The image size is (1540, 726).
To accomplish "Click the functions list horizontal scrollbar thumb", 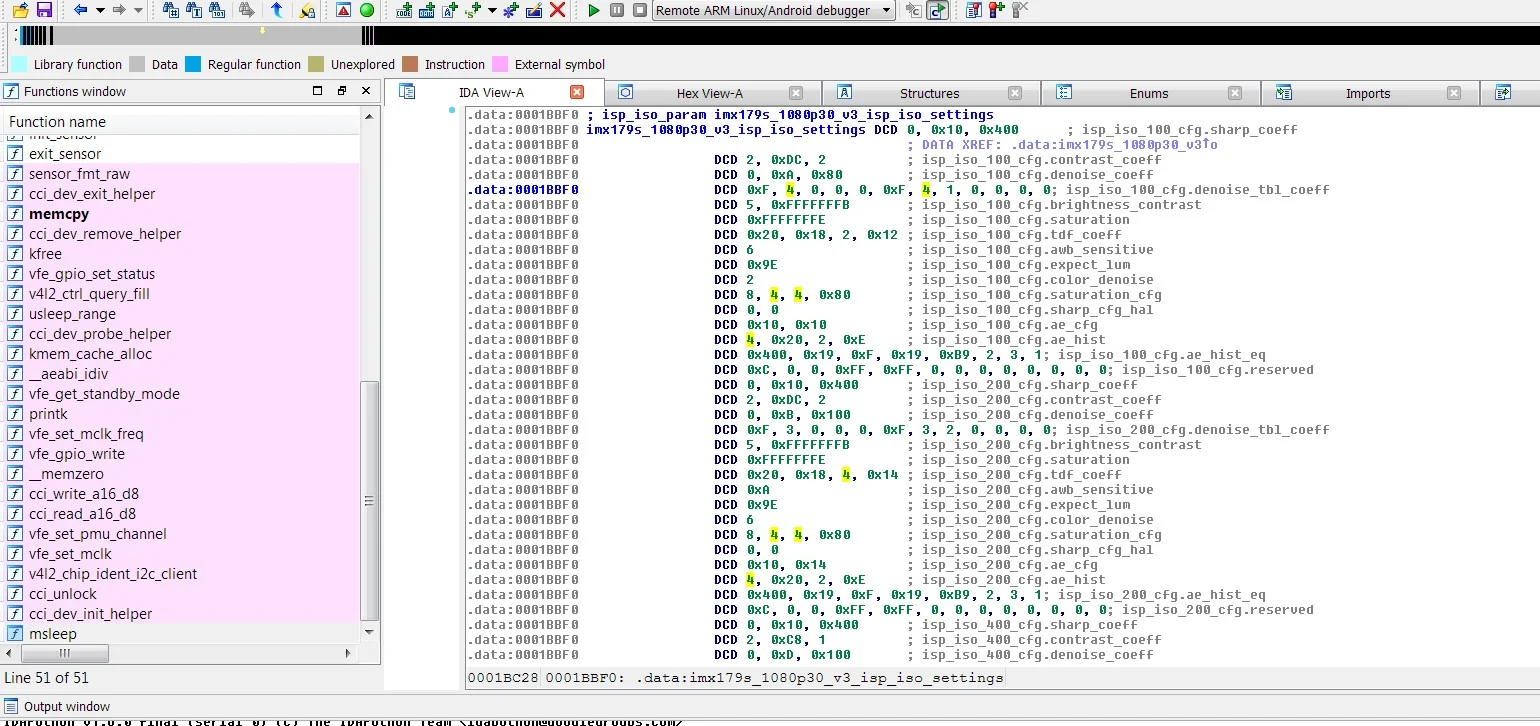I will pos(63,653).
